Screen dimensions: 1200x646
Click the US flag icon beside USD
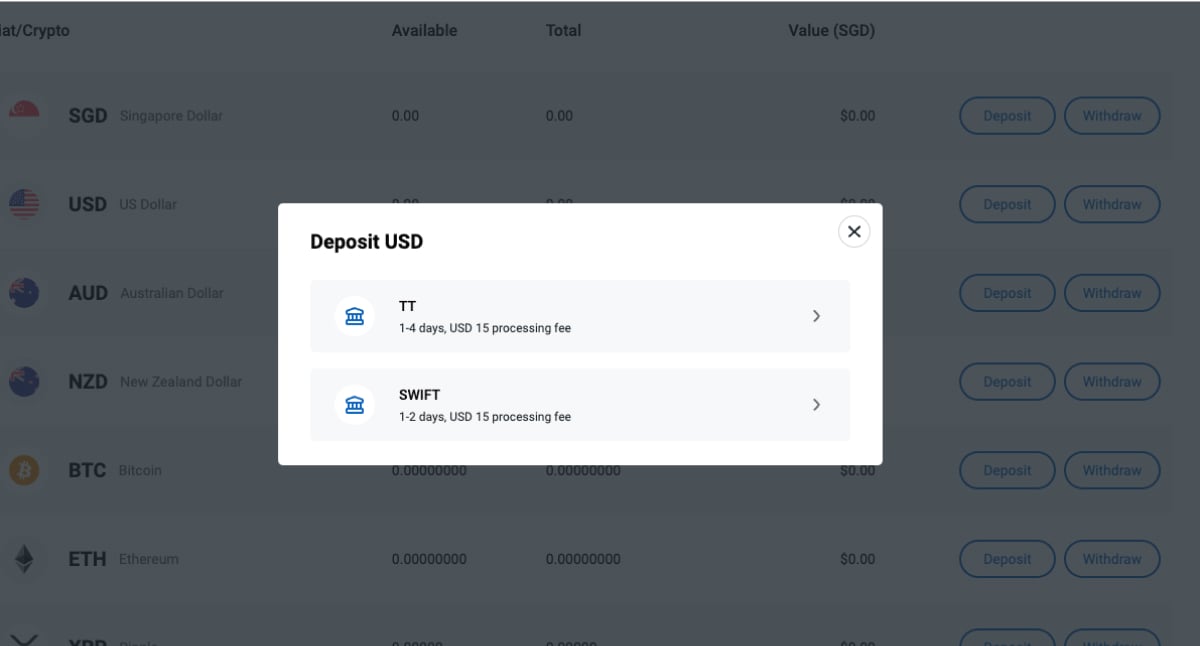click(x=24, y=204)
